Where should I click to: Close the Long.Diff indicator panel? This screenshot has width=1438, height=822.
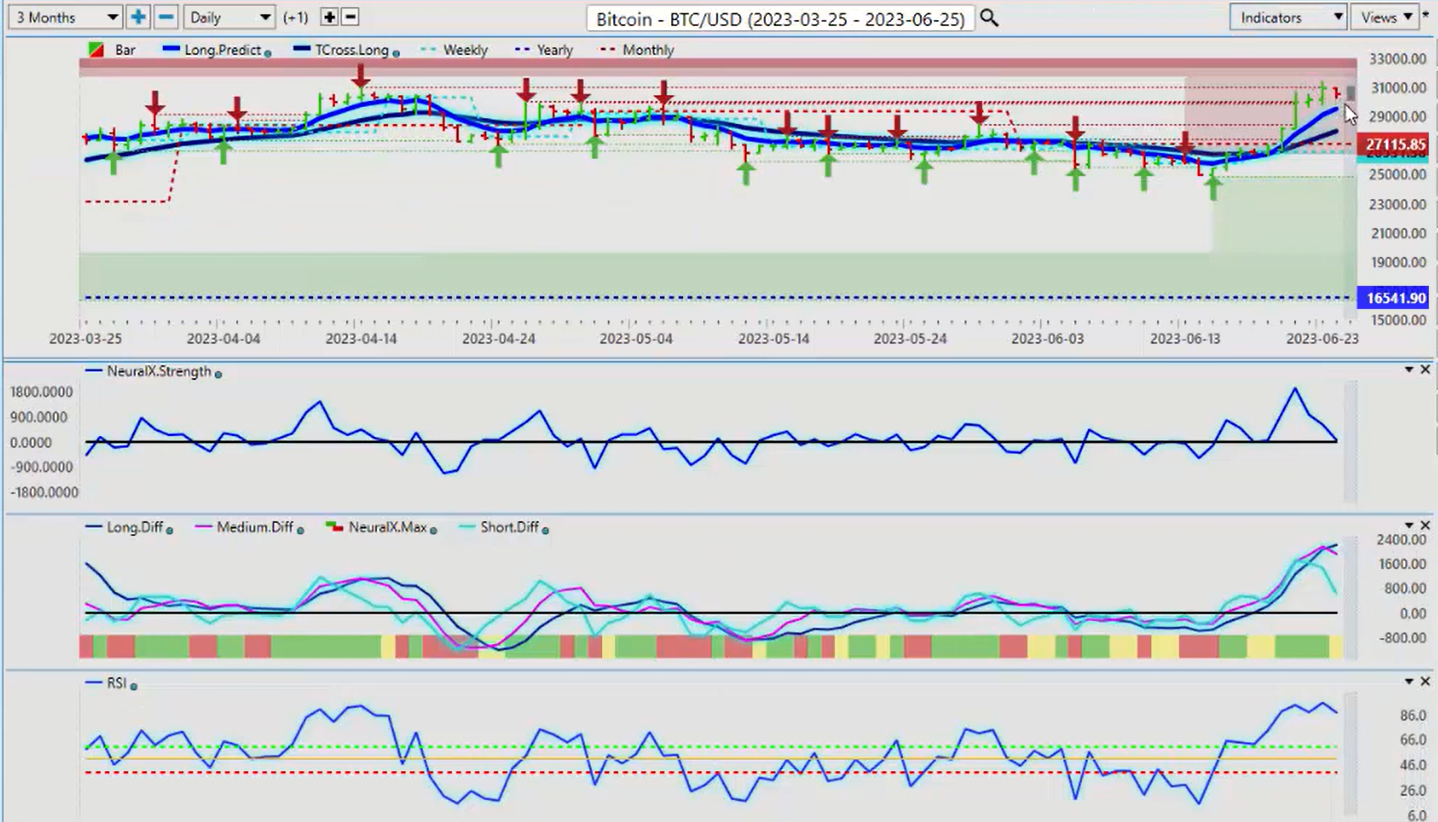[1426, 525]
